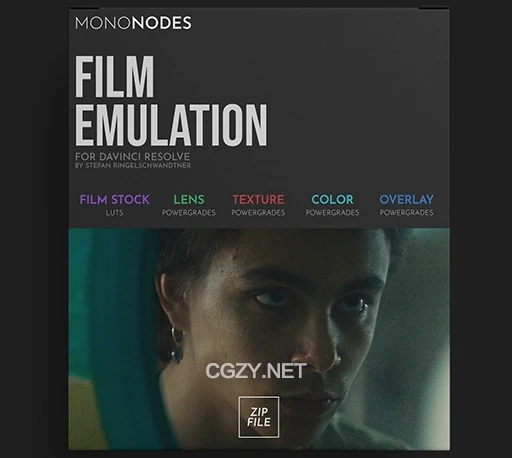
Task: Select the OVERLAY category label
Action: click(x=407, y=199)
